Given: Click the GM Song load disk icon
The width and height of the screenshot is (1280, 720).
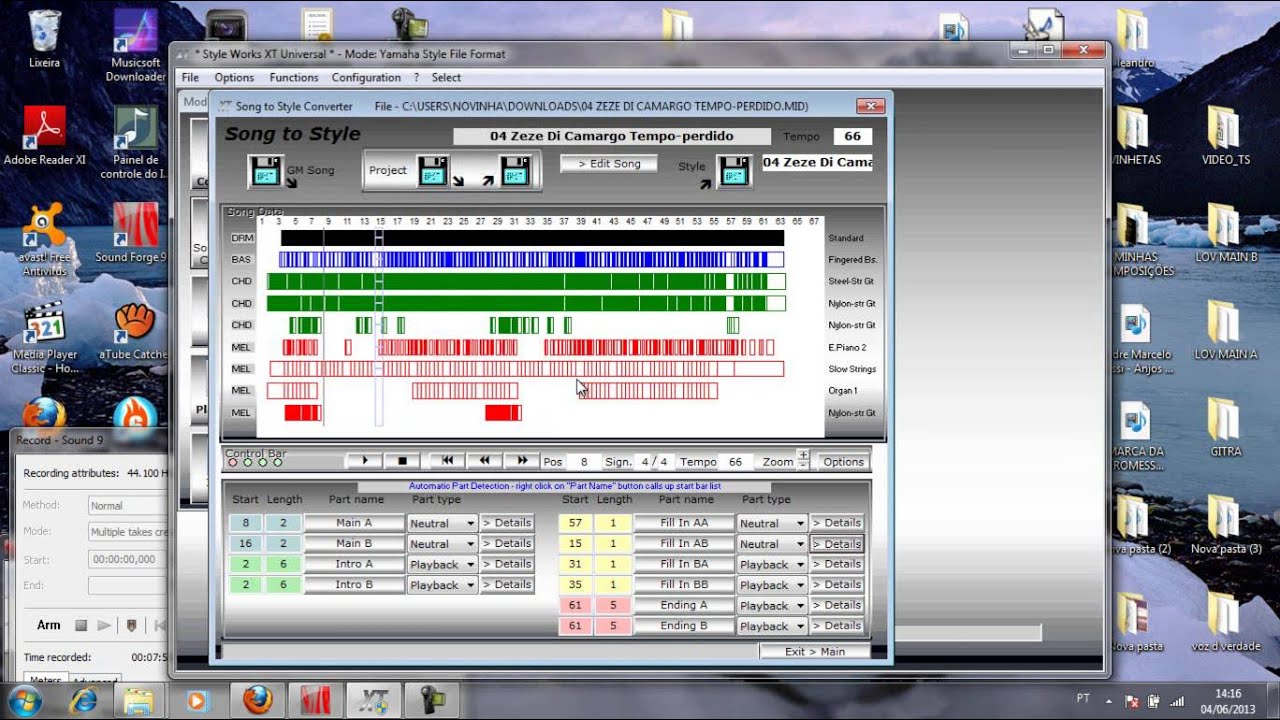Looking at the screenshot, I should pyautogui.click(x=265, y=171).
